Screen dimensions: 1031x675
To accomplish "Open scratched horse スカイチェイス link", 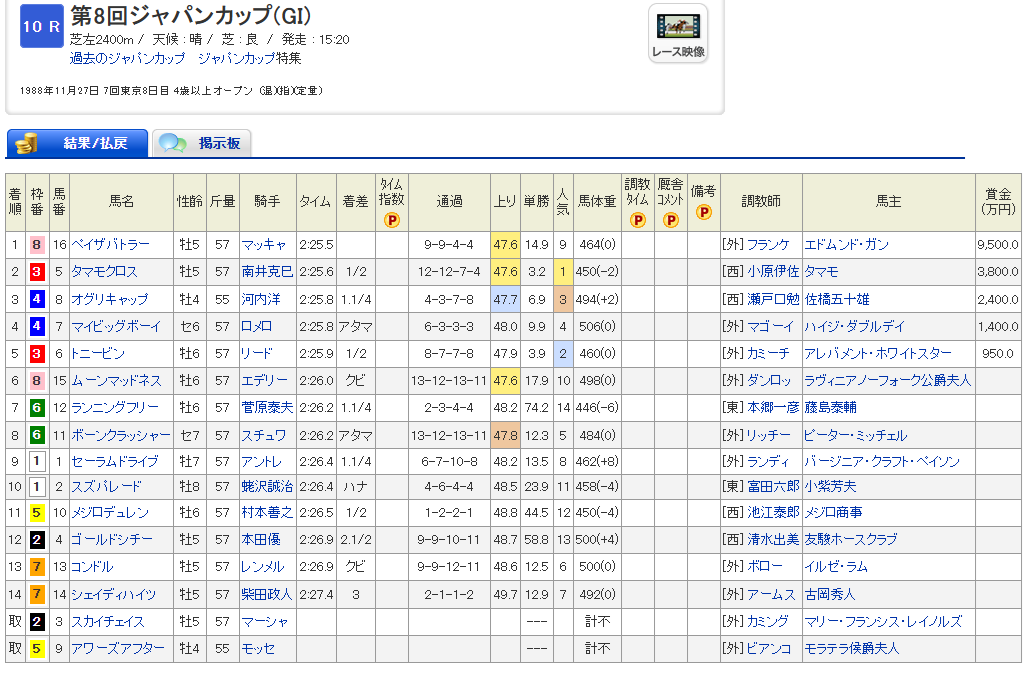I will 107,621.
